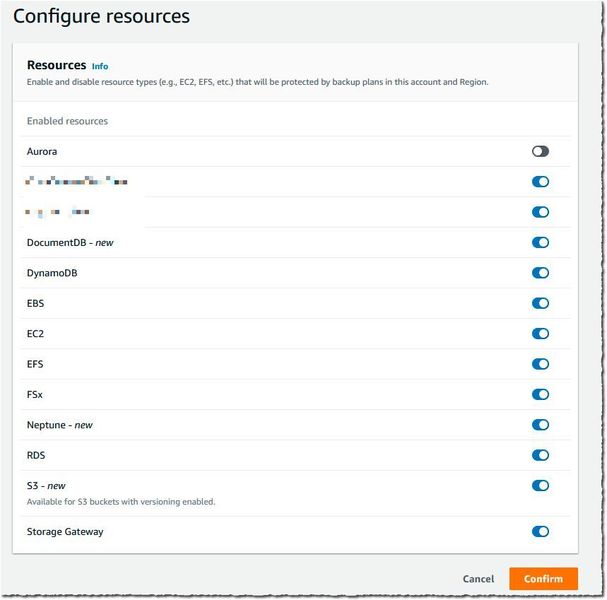This screenshot has height=600, width=607.
Task: Toggle the switch right below Aurora's
Action: click(x=540, y=182)
